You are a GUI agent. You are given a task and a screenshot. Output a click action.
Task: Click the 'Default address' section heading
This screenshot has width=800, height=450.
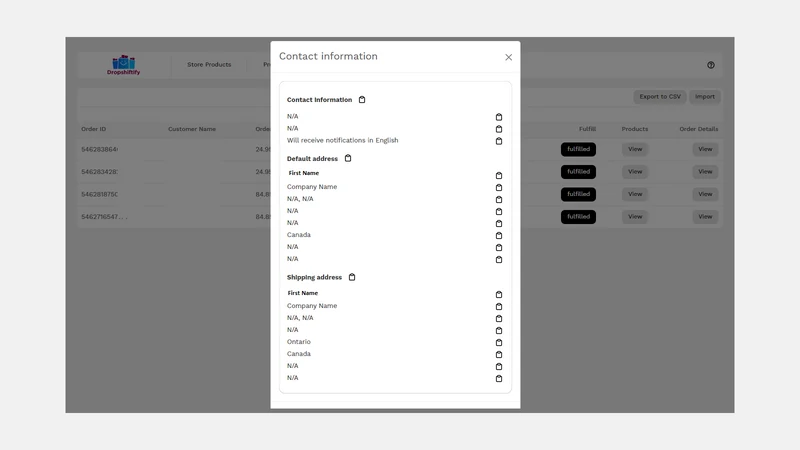[312, 159]
